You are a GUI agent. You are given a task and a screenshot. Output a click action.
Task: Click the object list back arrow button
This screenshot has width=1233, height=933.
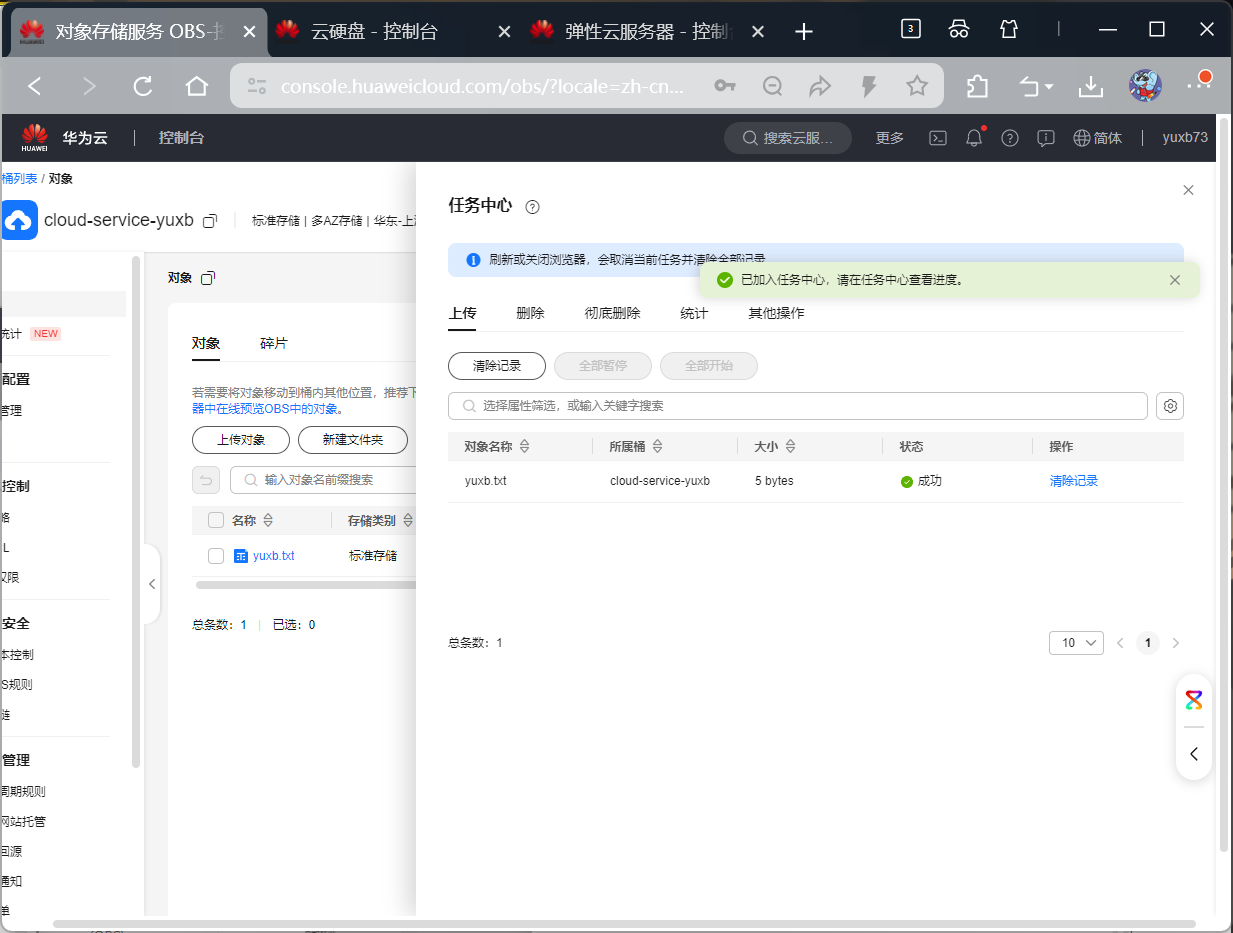point(206,480)
